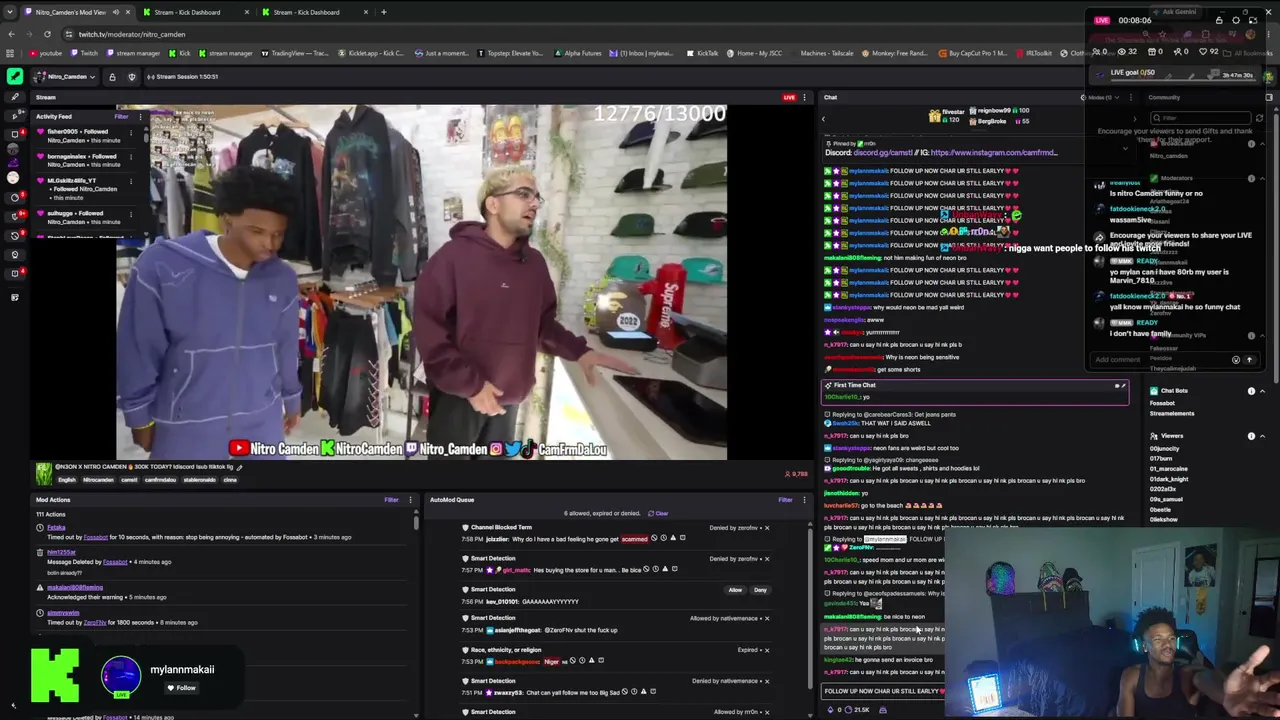Send comment with the arrow button
Image resolution: width=1280 pixels, height=720 pixels.
[1249, 360]
